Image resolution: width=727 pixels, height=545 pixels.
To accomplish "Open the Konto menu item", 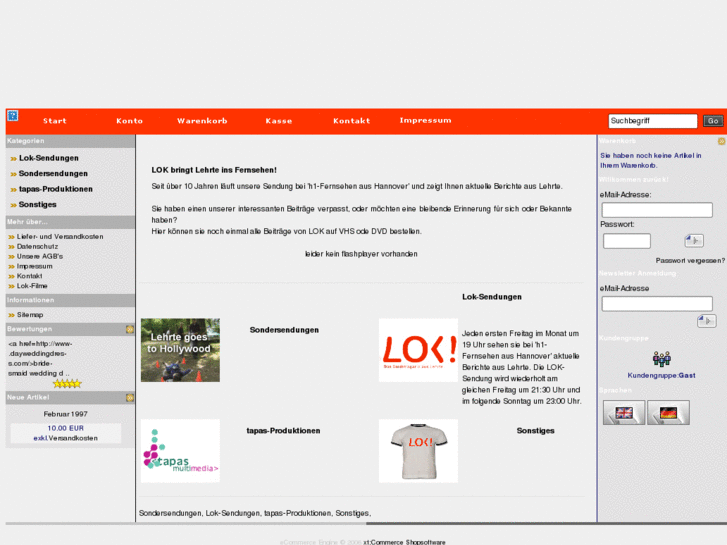I will pyautogui.click(x=129, y=121).
